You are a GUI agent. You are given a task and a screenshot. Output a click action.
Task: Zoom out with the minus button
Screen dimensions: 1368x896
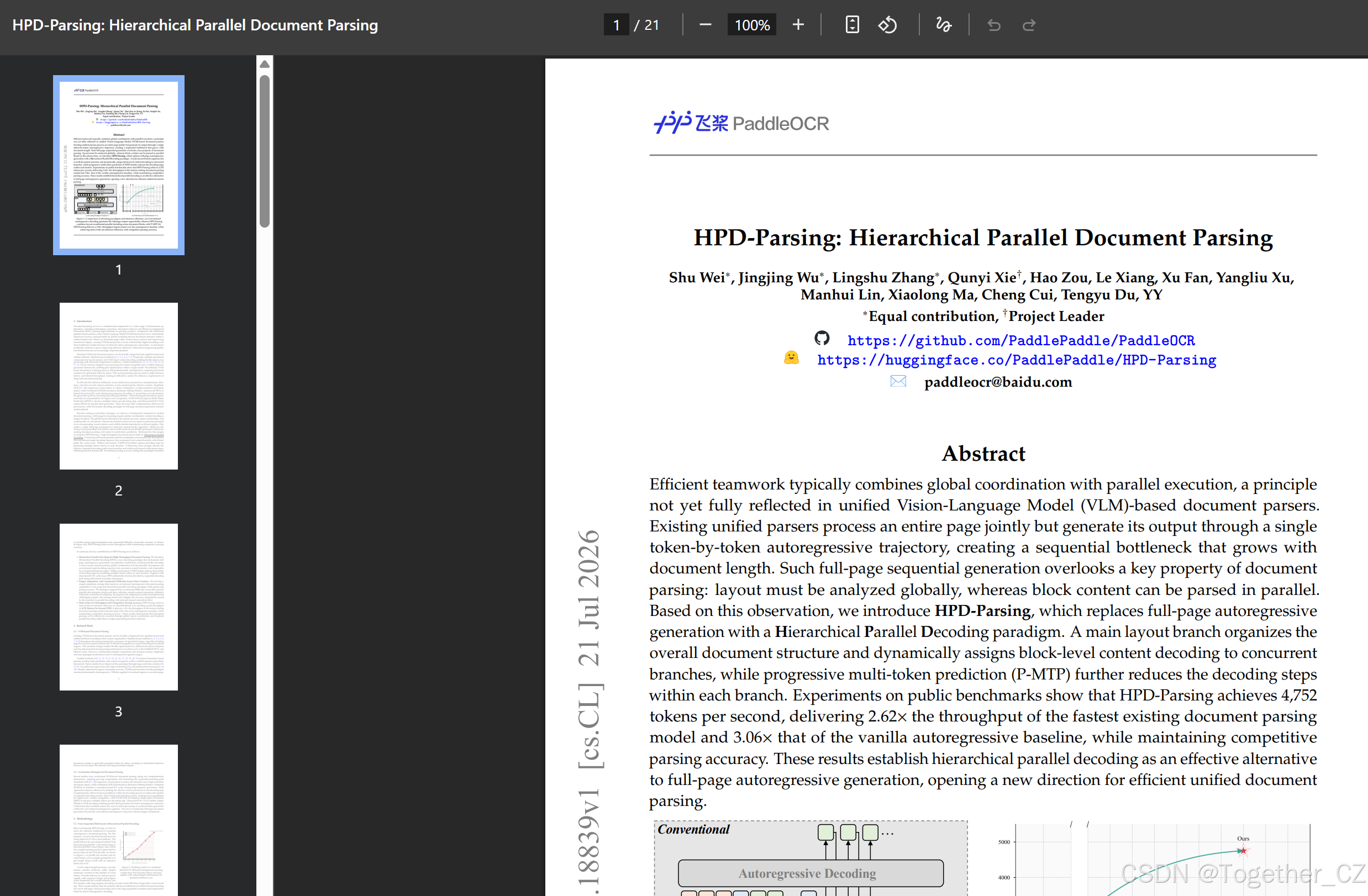(x=705, y=25)
